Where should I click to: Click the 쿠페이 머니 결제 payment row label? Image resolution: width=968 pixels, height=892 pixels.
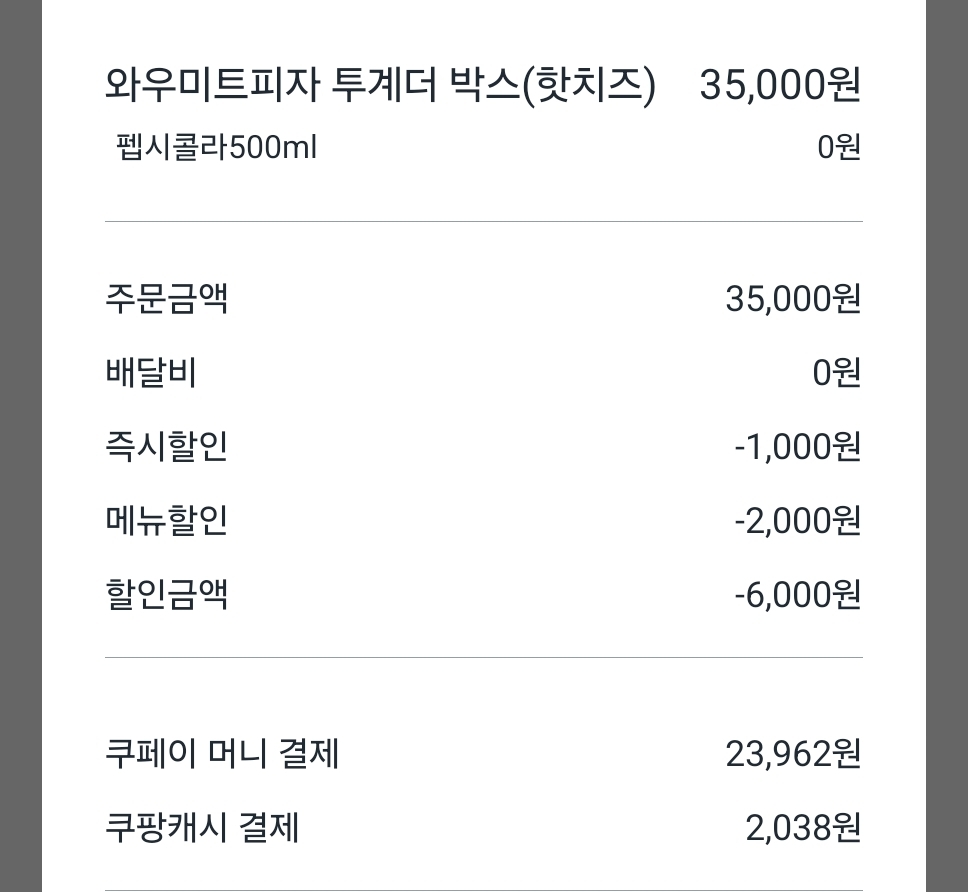coord(222,753)
